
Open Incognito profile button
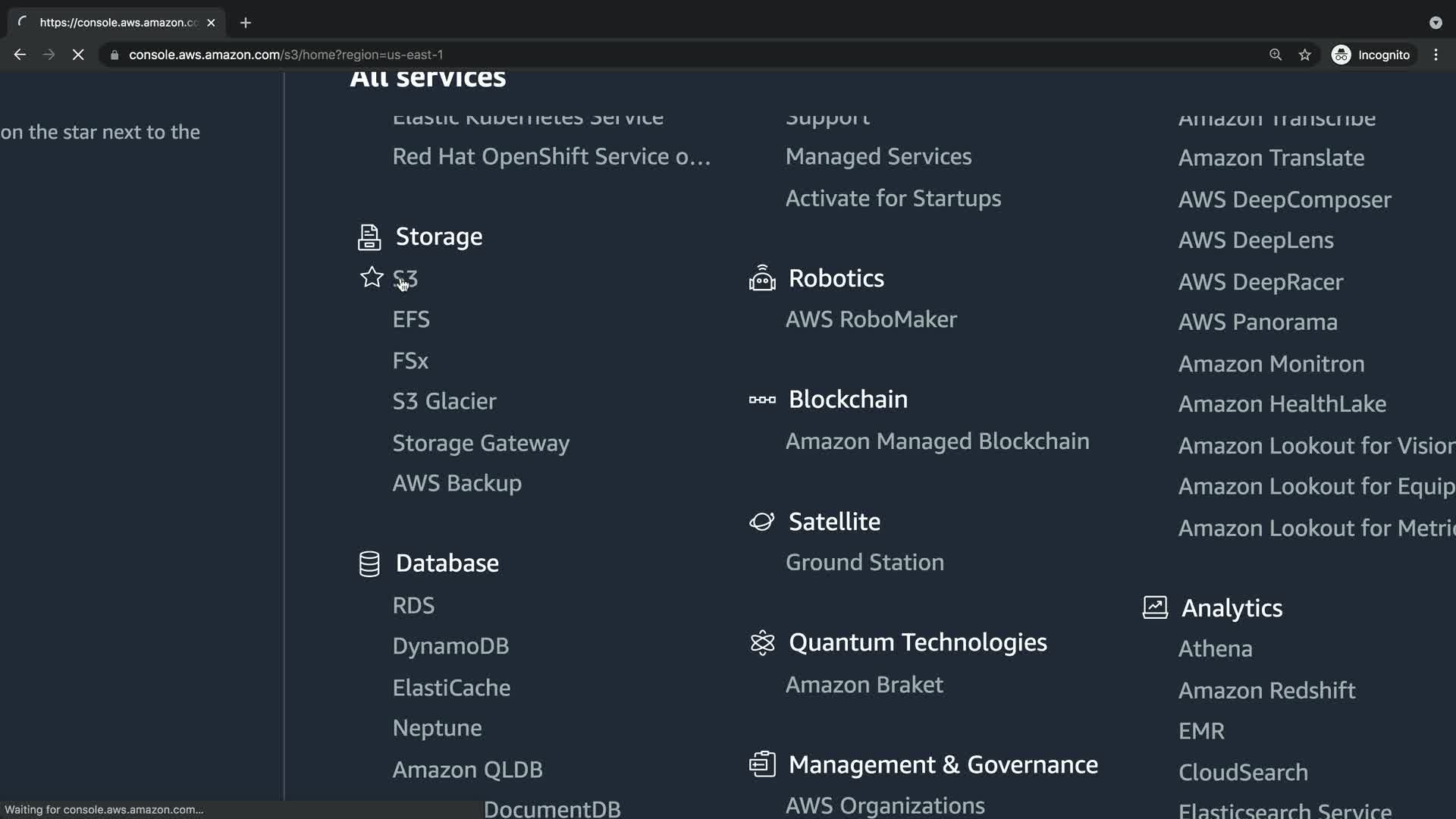coord(1371,55)
